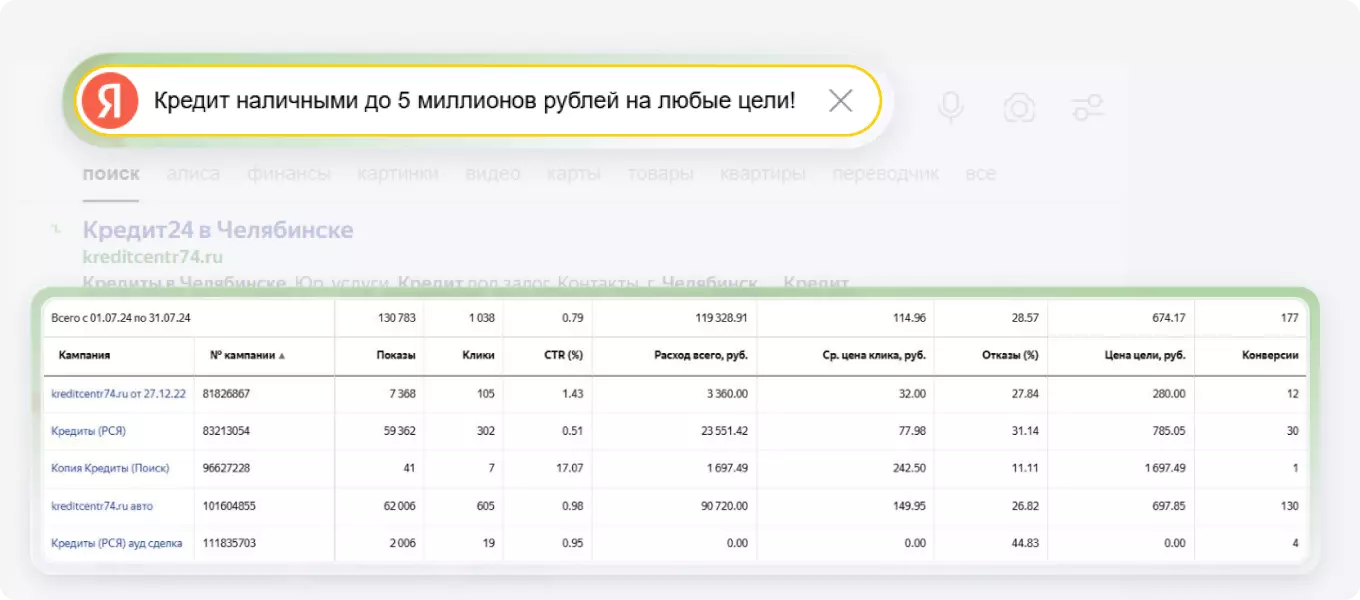Open the товары tab
Screen dimensions: 1360x600
(x=660, y=174)
